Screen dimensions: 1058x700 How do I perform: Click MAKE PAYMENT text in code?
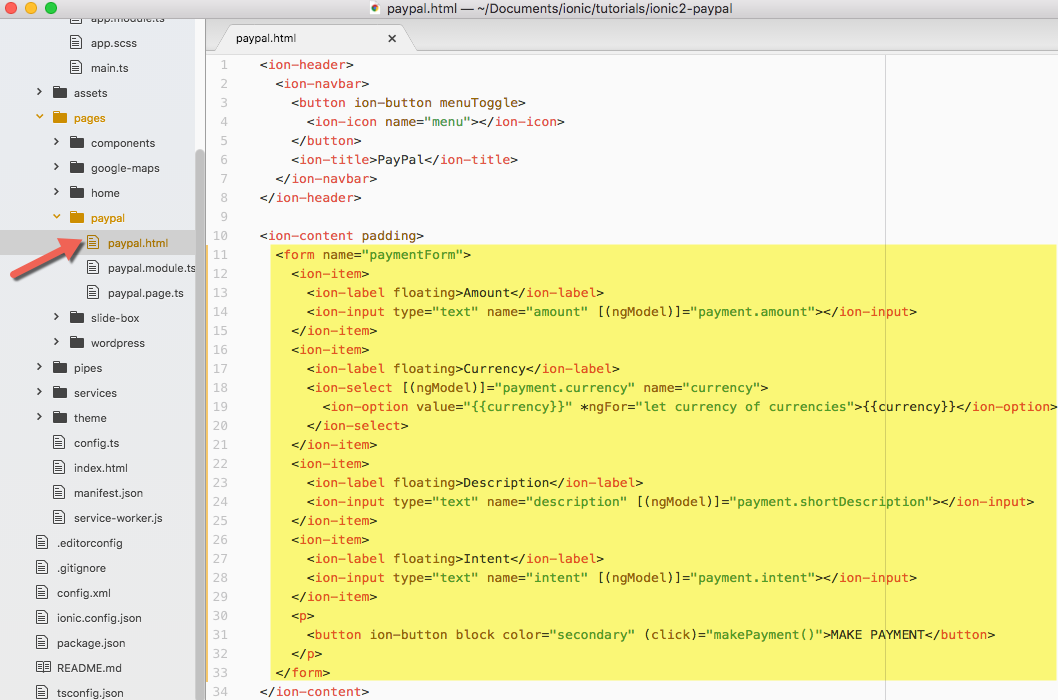(877, 635)
